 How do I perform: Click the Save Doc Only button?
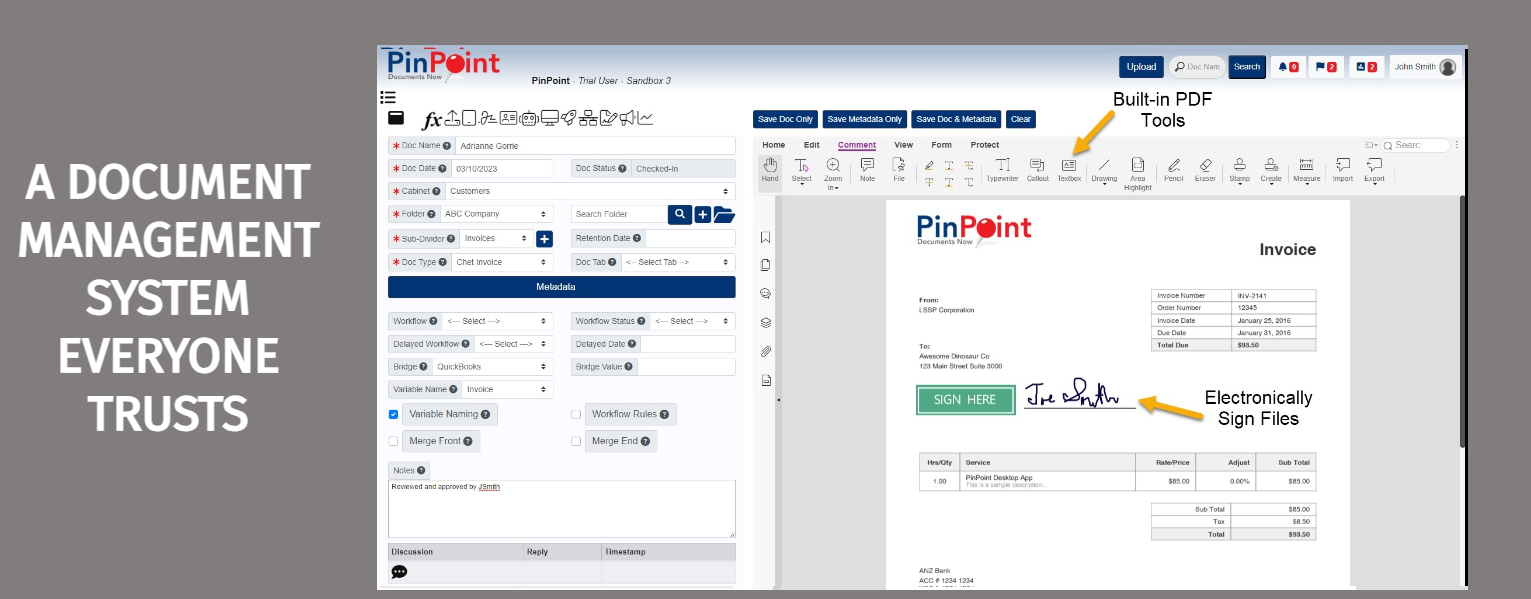(x=786, y=119)
